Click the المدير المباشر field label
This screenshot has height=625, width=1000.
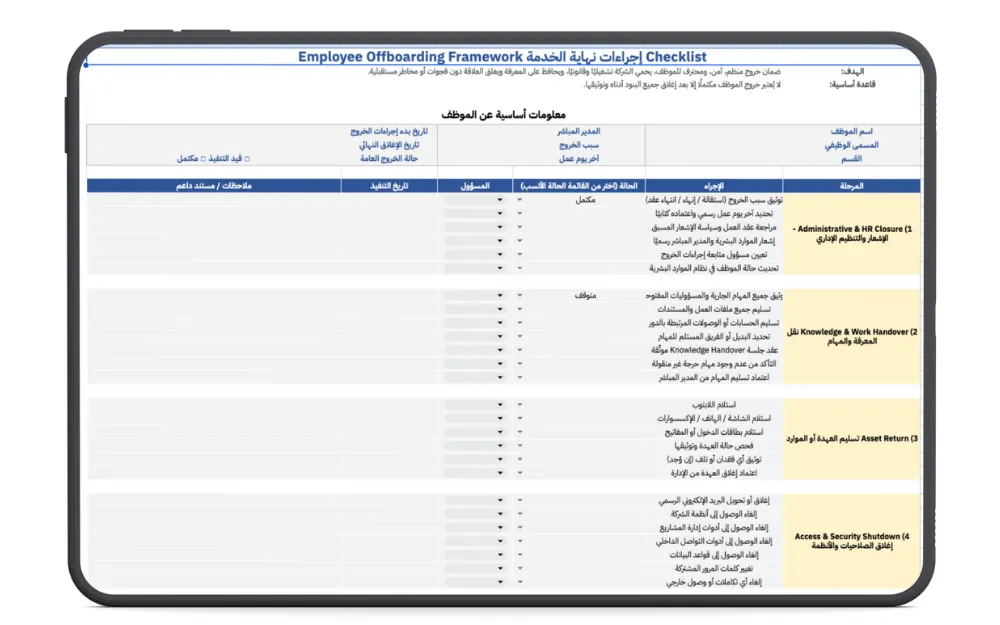pos(578,131)
